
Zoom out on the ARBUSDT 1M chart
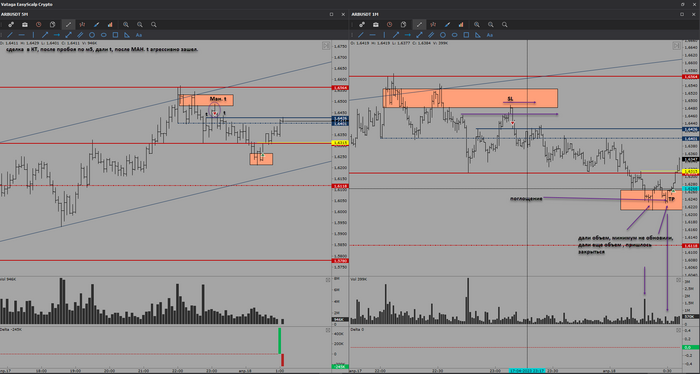coord(491,25)
